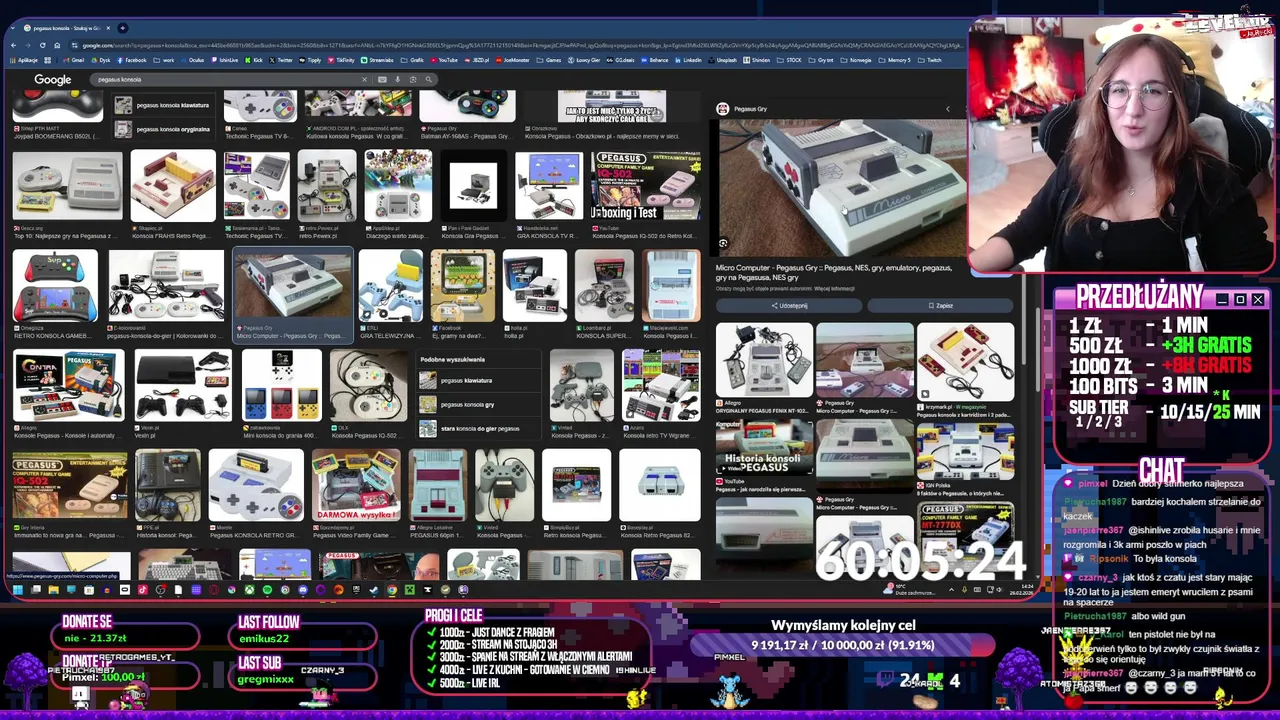Open the on-screen keyboard search tool
Viewport: 1280px width, 720px height.
coord(382,79)
